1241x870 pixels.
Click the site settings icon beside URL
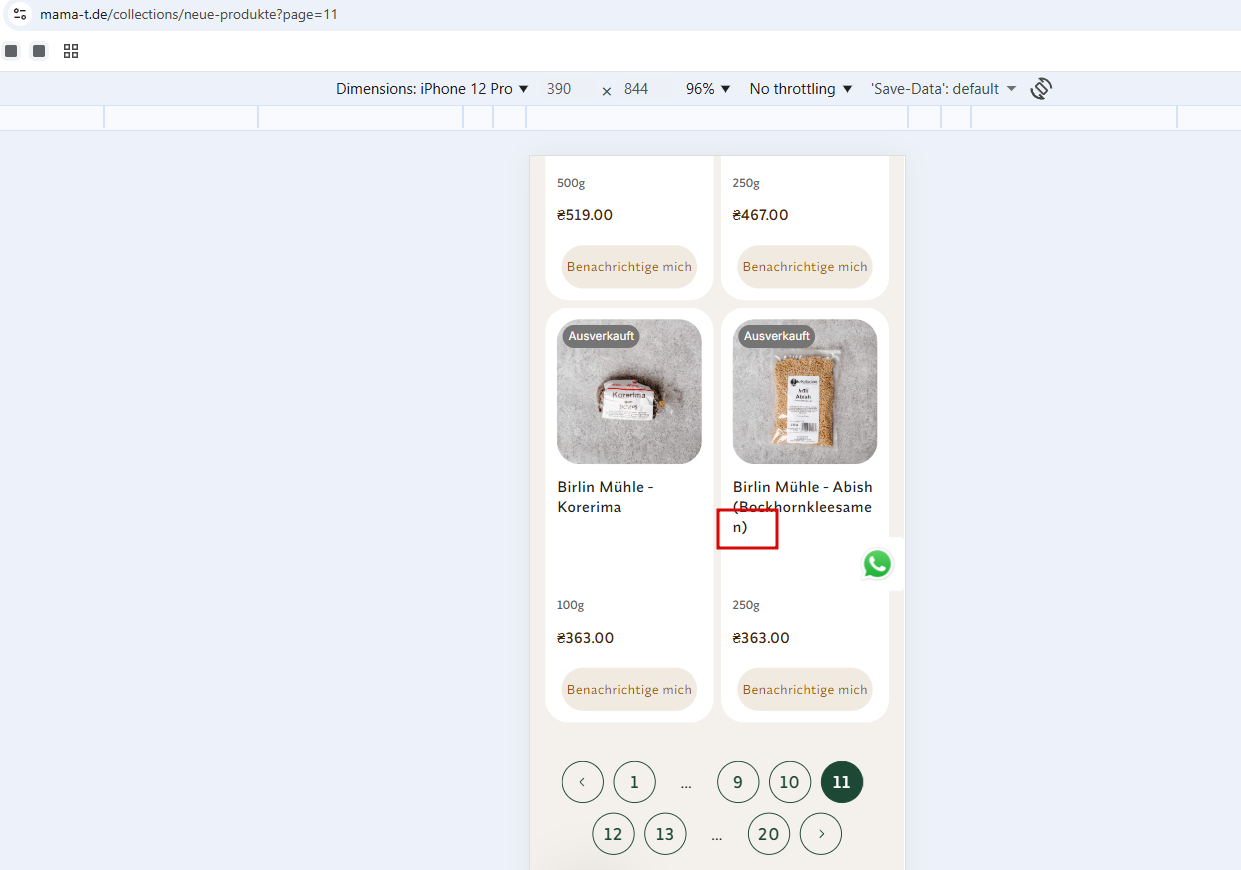tap(20, 15)
